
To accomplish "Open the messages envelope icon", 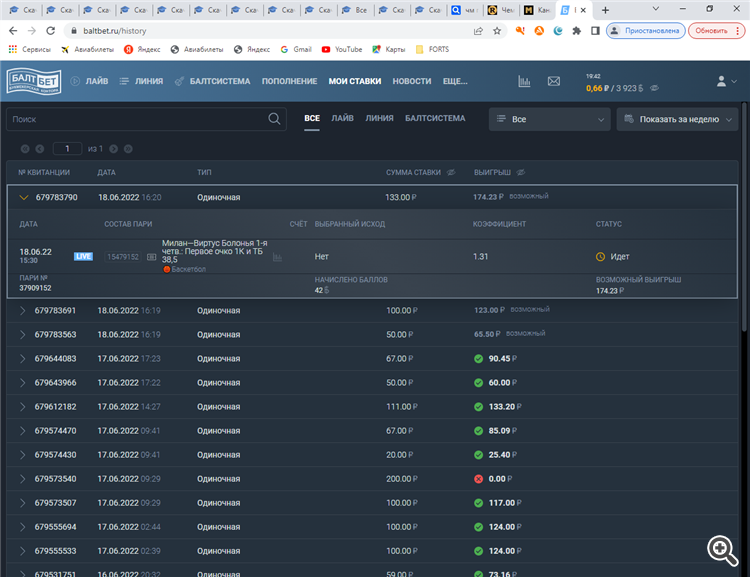I will (553, 81).
